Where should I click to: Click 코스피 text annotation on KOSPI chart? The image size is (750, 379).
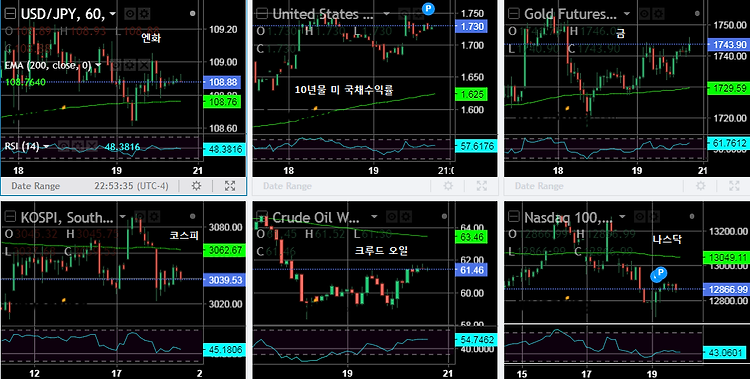coord(183,235)
